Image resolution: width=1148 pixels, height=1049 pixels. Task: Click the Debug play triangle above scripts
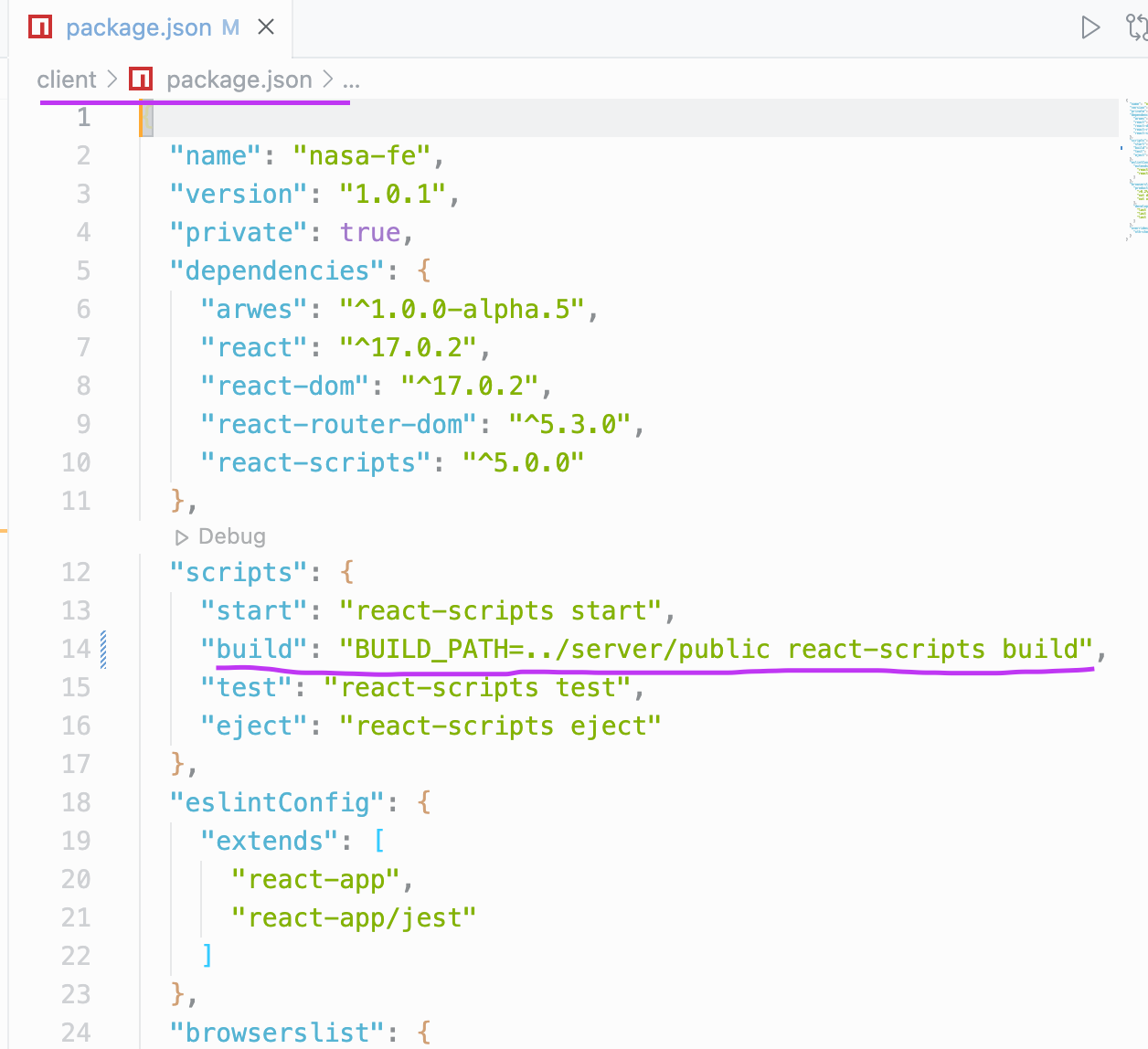pos(181,536)
